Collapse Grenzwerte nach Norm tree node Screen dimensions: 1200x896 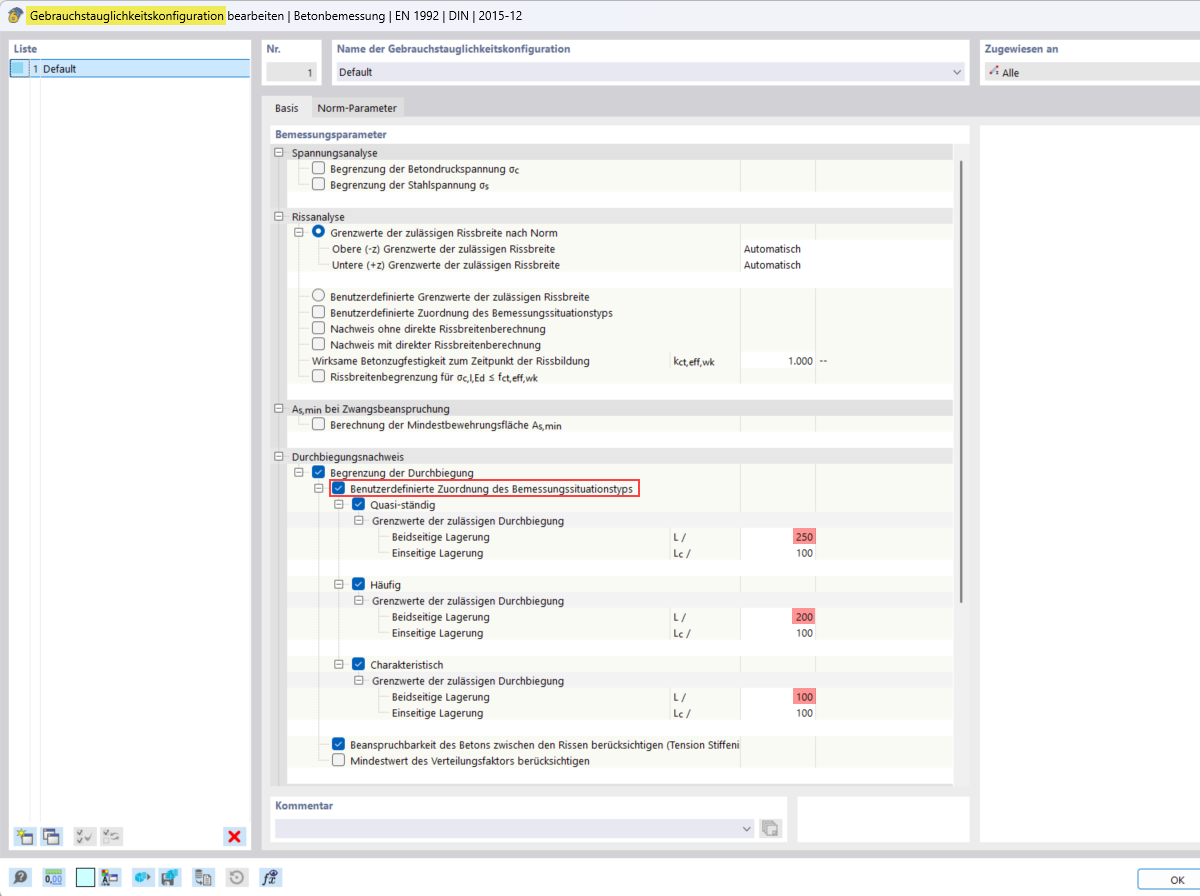coord(299,232)
